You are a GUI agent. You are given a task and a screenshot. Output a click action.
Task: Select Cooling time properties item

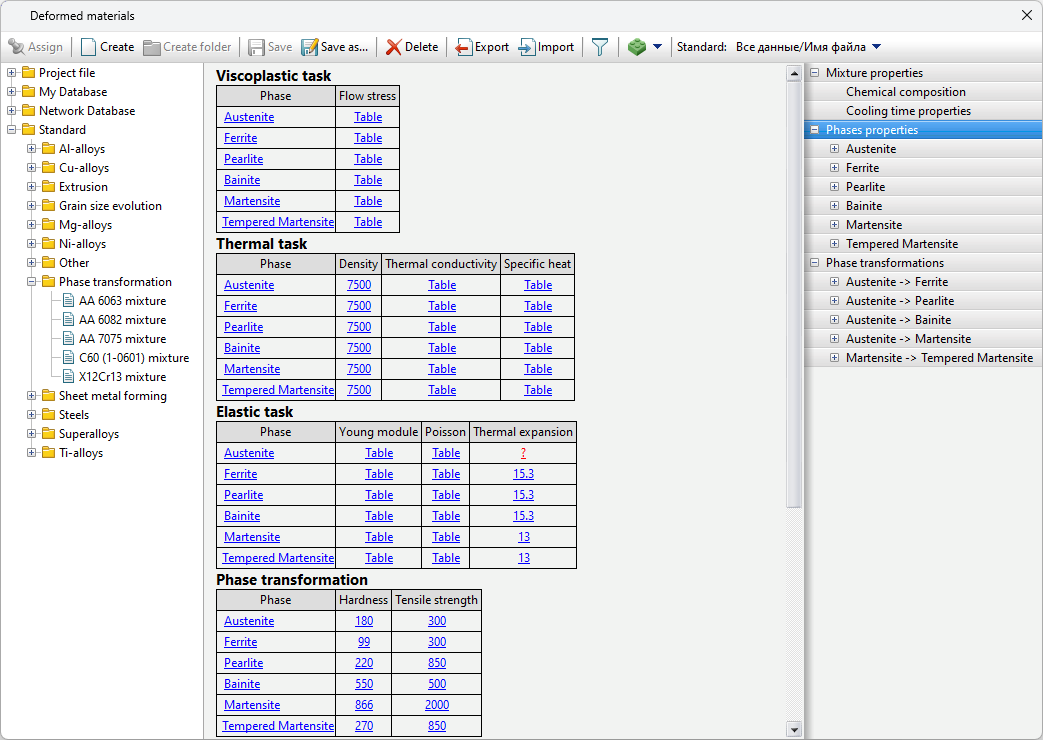click(x=908, y=111)
